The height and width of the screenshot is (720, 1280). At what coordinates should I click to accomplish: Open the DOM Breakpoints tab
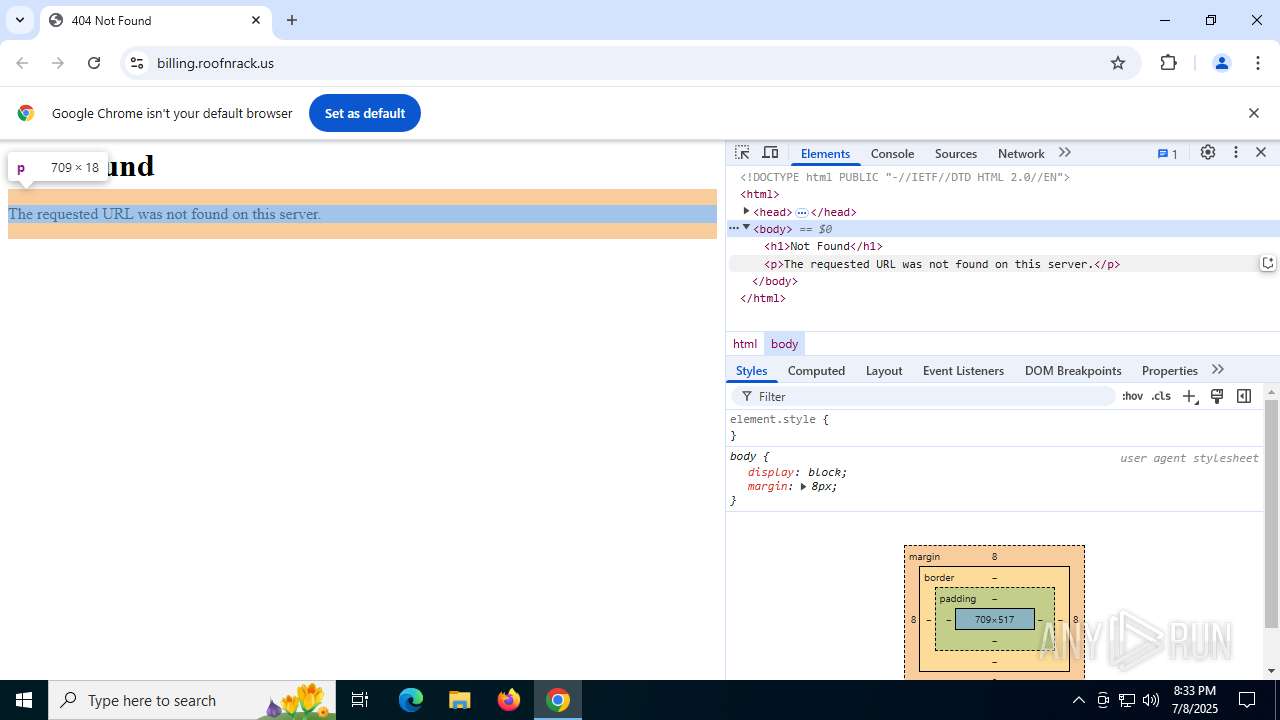point(1073,371)
